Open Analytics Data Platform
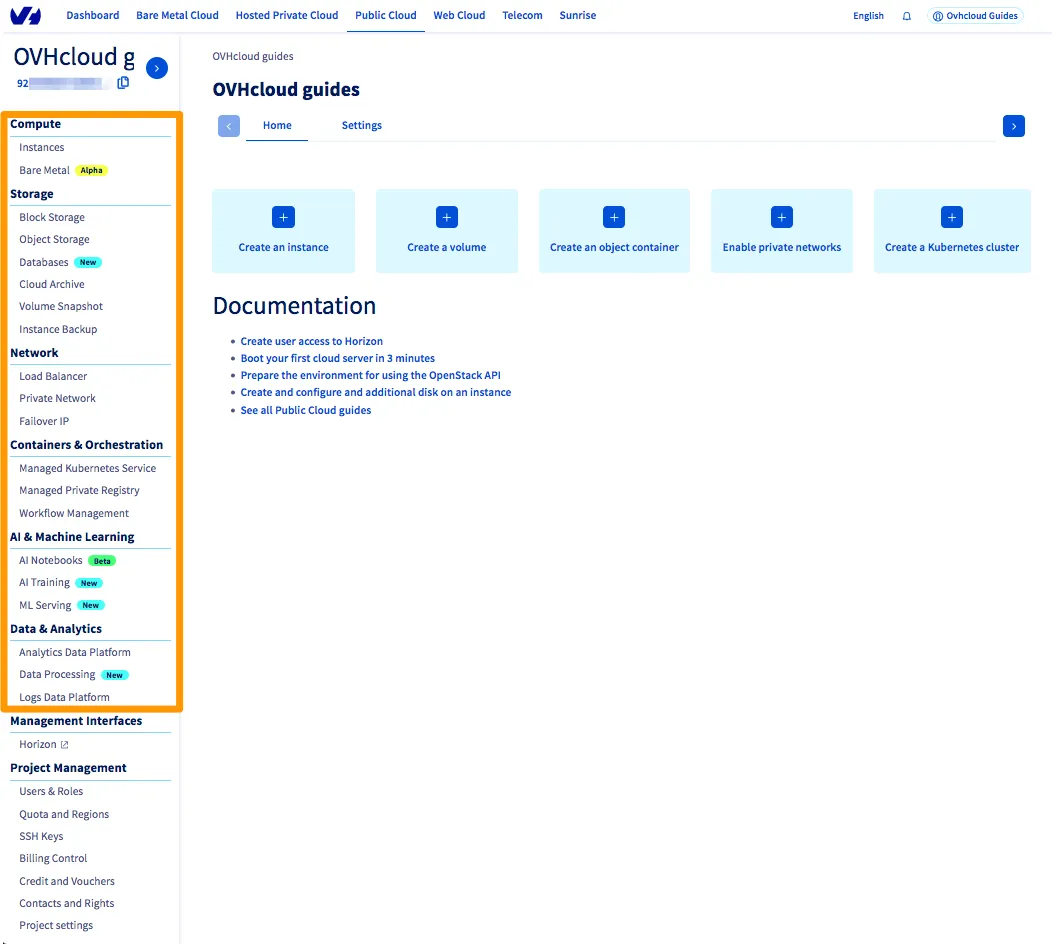Screen dimensions: 1052x944 (x=74, y=652)
